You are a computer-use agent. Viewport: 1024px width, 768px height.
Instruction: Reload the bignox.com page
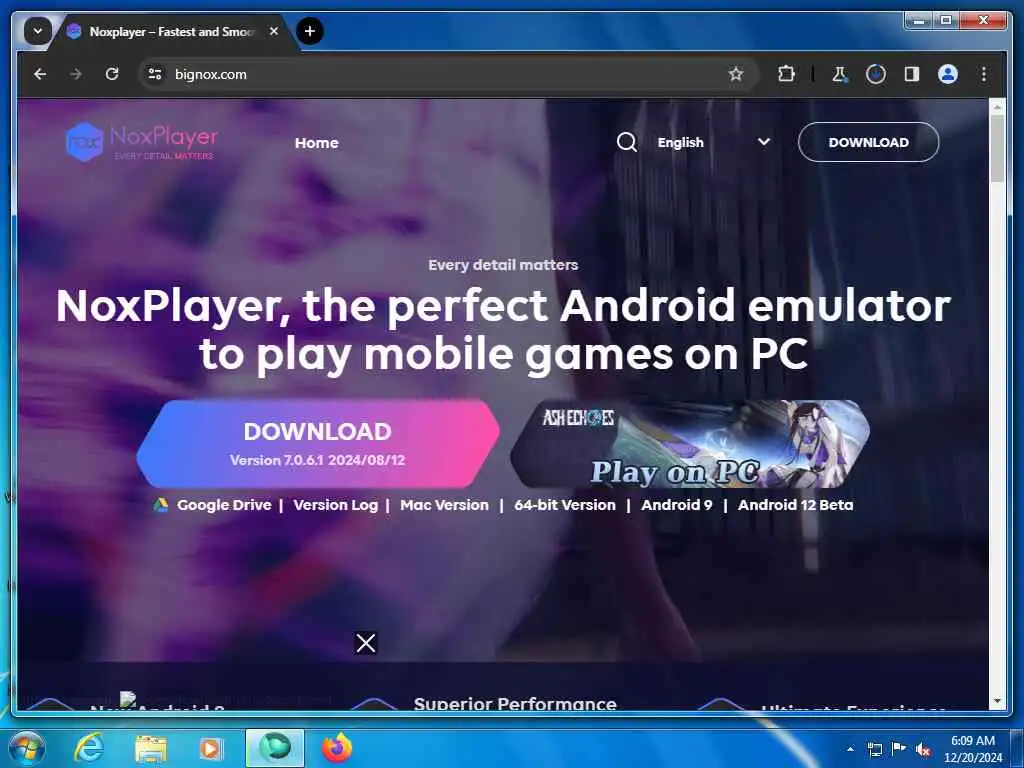(x=112, y=74)
